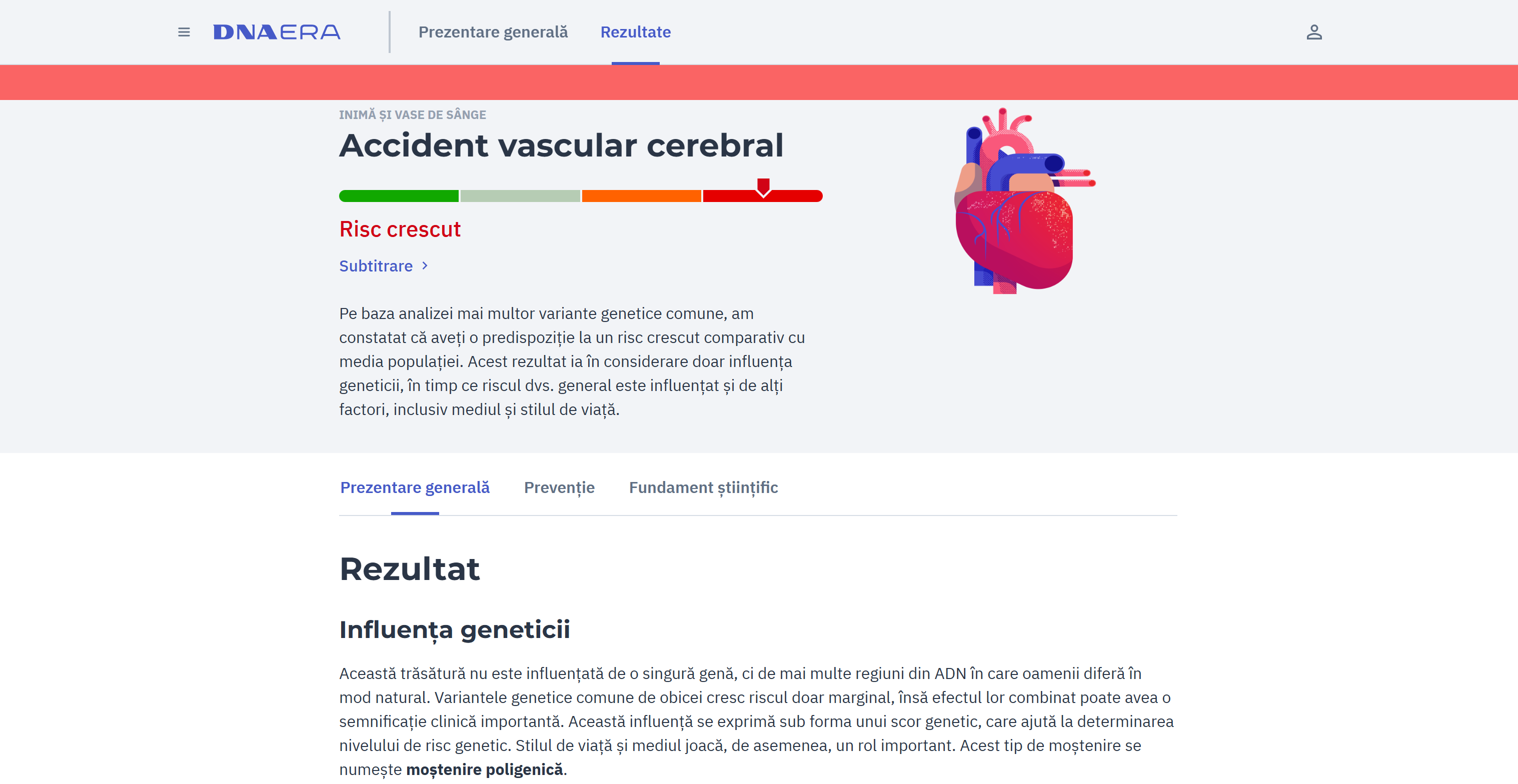This screenshot has height=784, width=1518.
Task: Open the Subtitrare link
Action: point(376,266)
